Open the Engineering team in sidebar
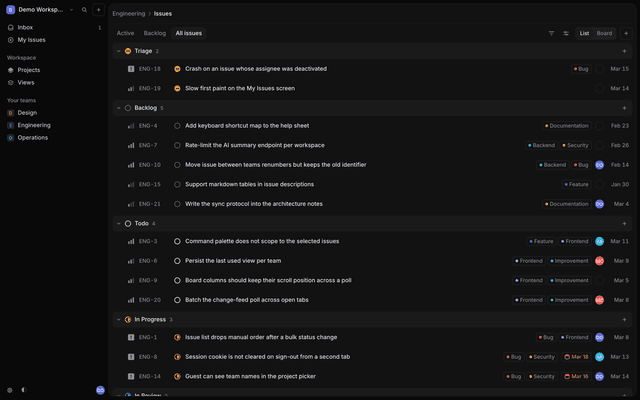This screenshot has width=640, height=400. (54, 125)
